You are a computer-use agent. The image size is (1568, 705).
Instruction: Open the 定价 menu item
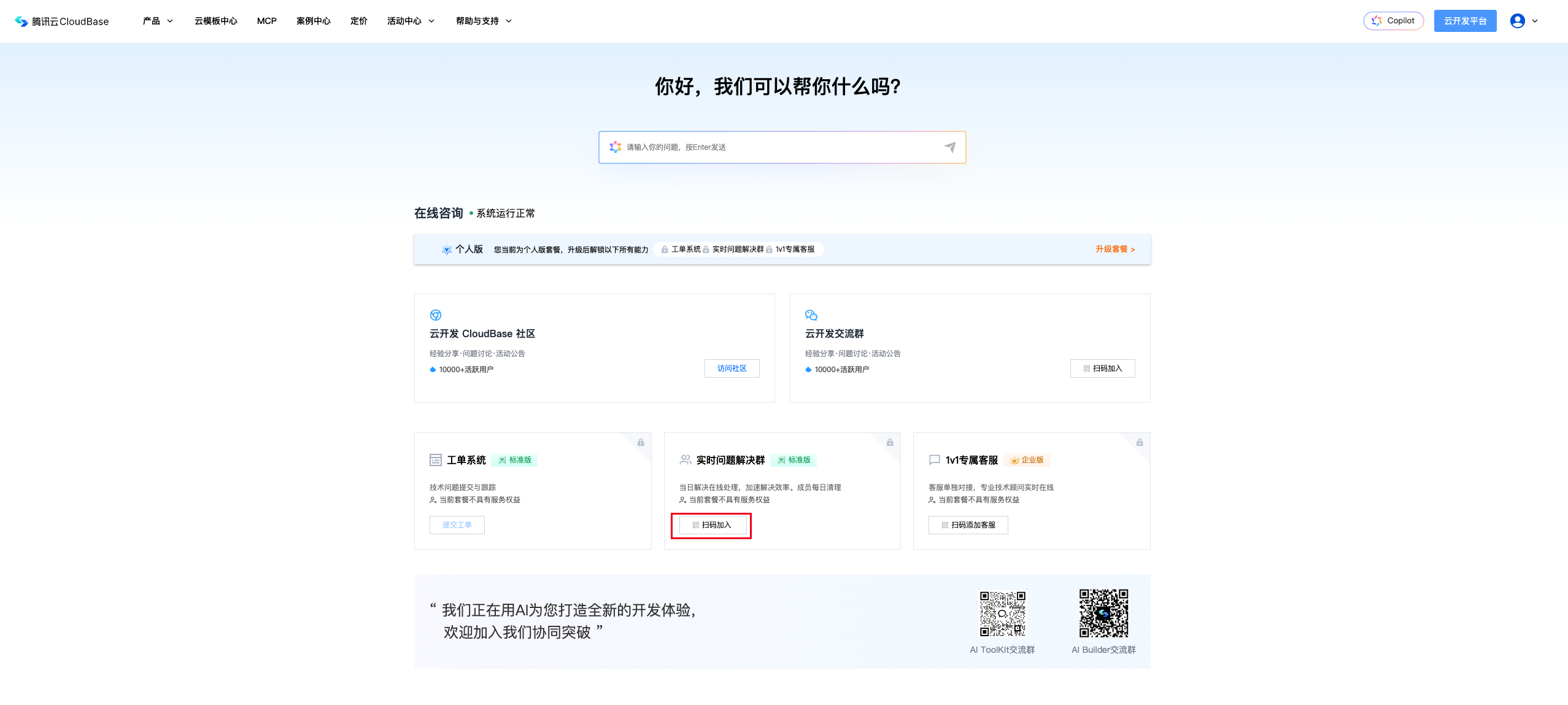pyautogui.click(x=358, y=21)
